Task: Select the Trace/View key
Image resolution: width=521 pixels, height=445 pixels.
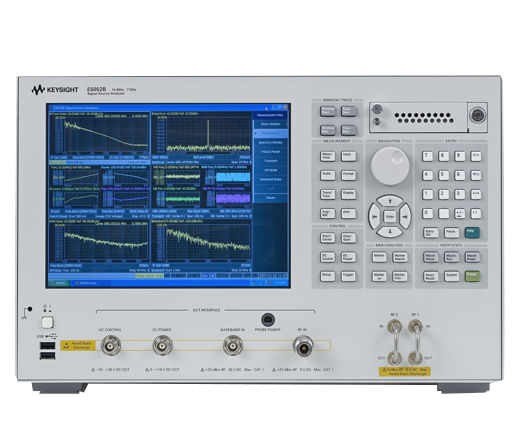Action: [328, 194]
